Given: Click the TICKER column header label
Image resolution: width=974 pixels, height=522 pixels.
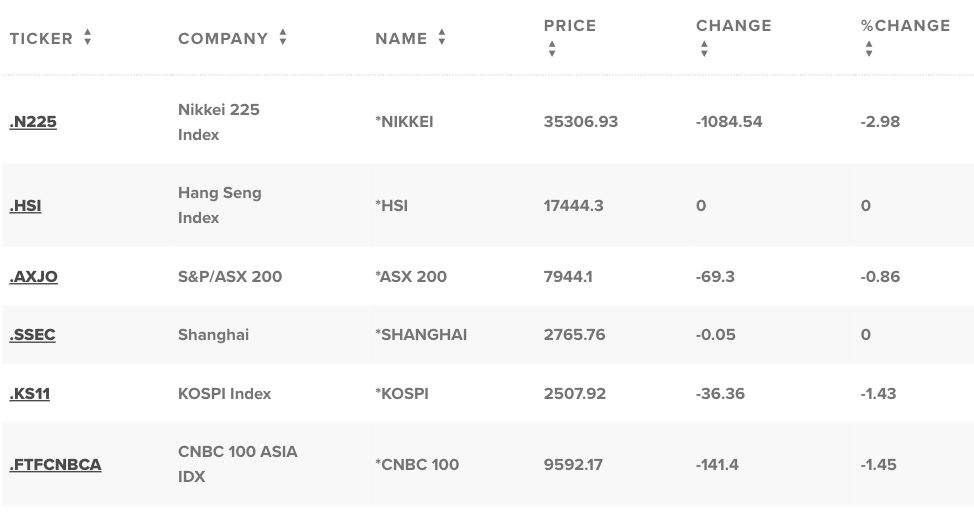Looking at the screenshot, I should pyautogui.click(x=41, y=39).
